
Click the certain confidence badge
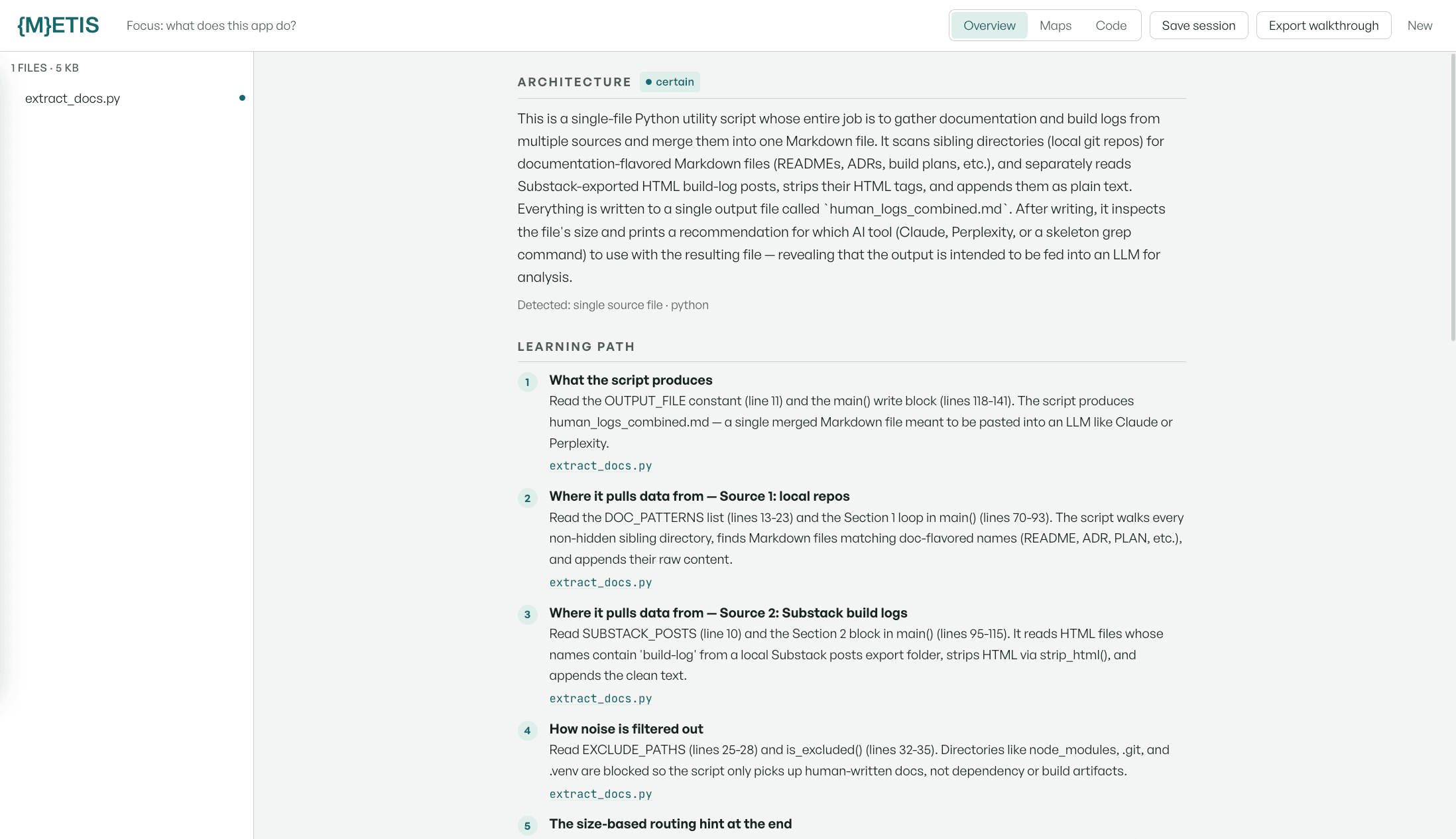tap(670, 82)
